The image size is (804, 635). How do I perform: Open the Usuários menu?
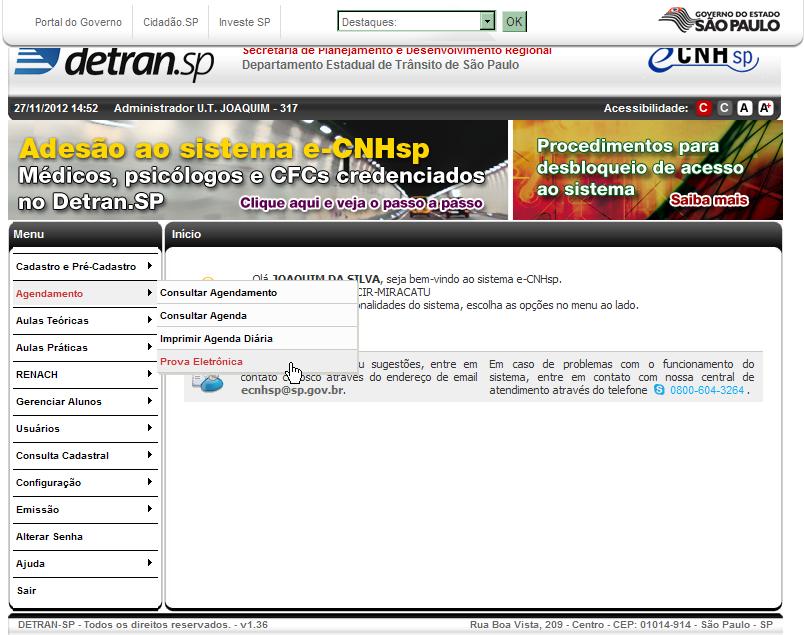click(85, 428)
